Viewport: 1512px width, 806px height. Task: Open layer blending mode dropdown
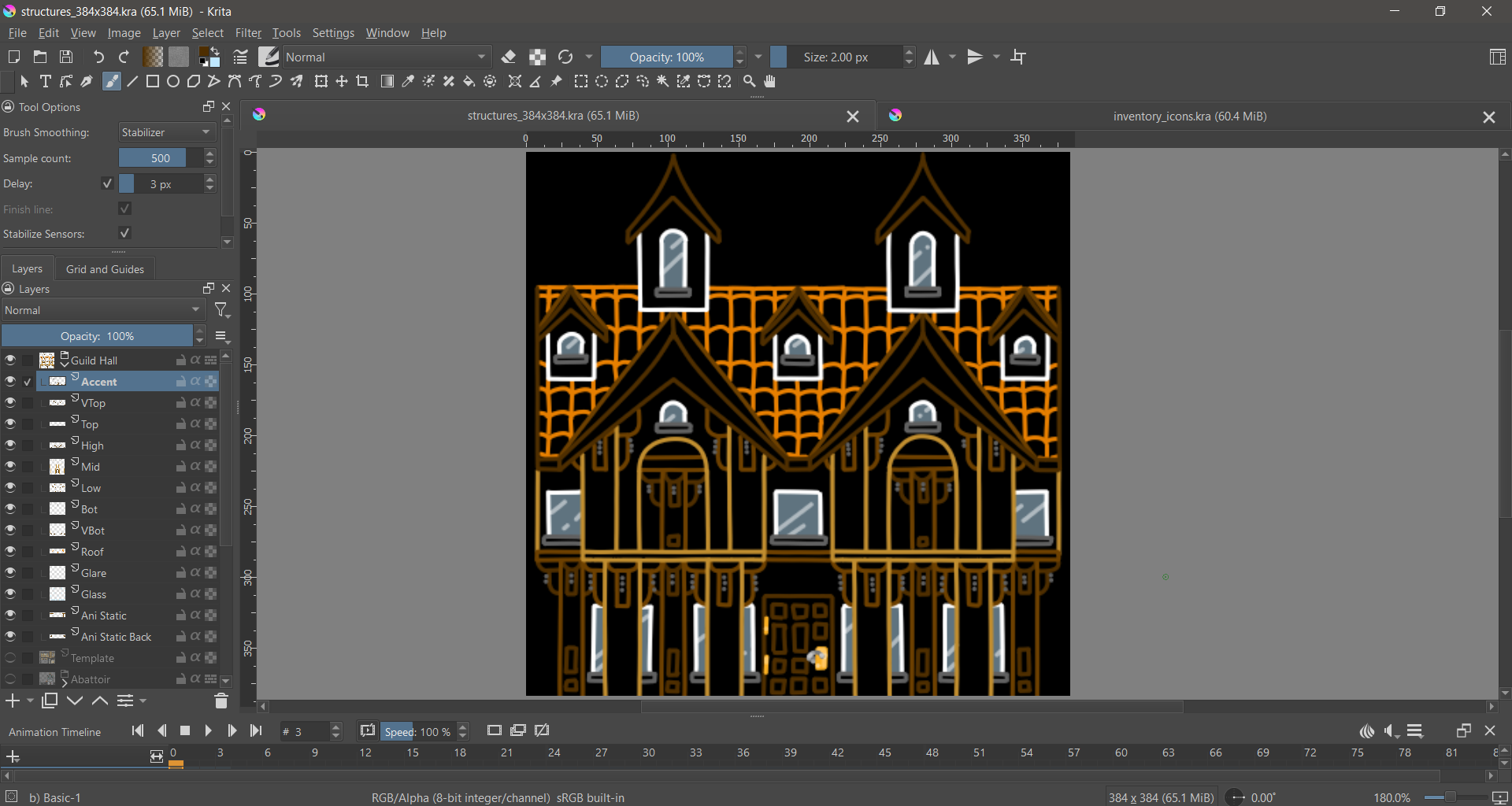[102, 311]
